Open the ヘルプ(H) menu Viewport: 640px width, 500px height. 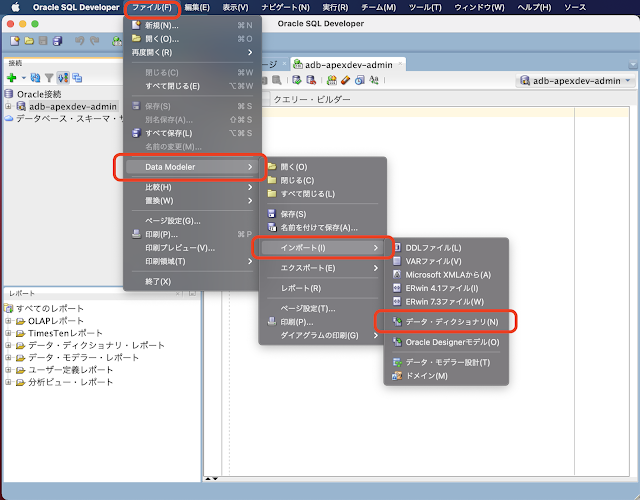pos(534,7)
